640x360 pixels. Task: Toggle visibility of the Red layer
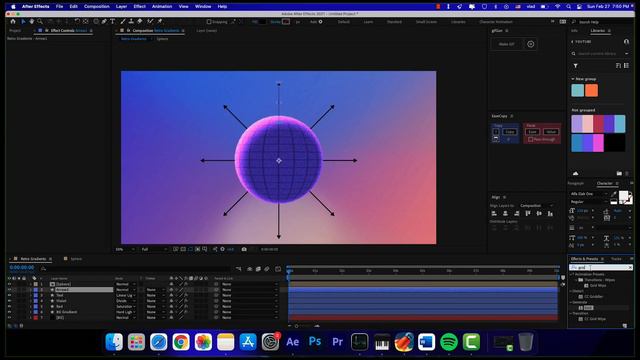(x=9, y=306)
